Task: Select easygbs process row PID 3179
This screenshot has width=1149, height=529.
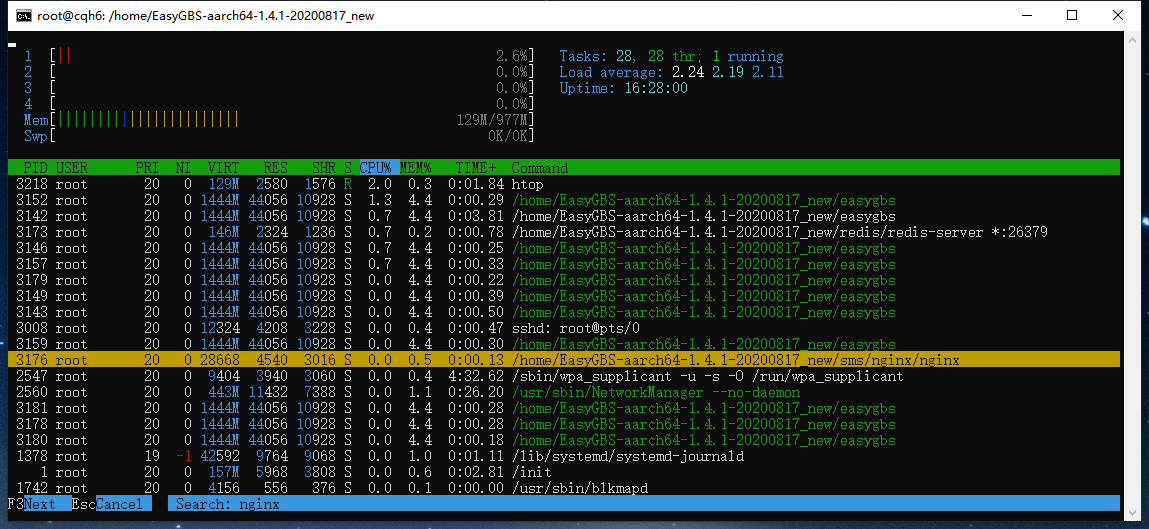Action: coord(564,280)
